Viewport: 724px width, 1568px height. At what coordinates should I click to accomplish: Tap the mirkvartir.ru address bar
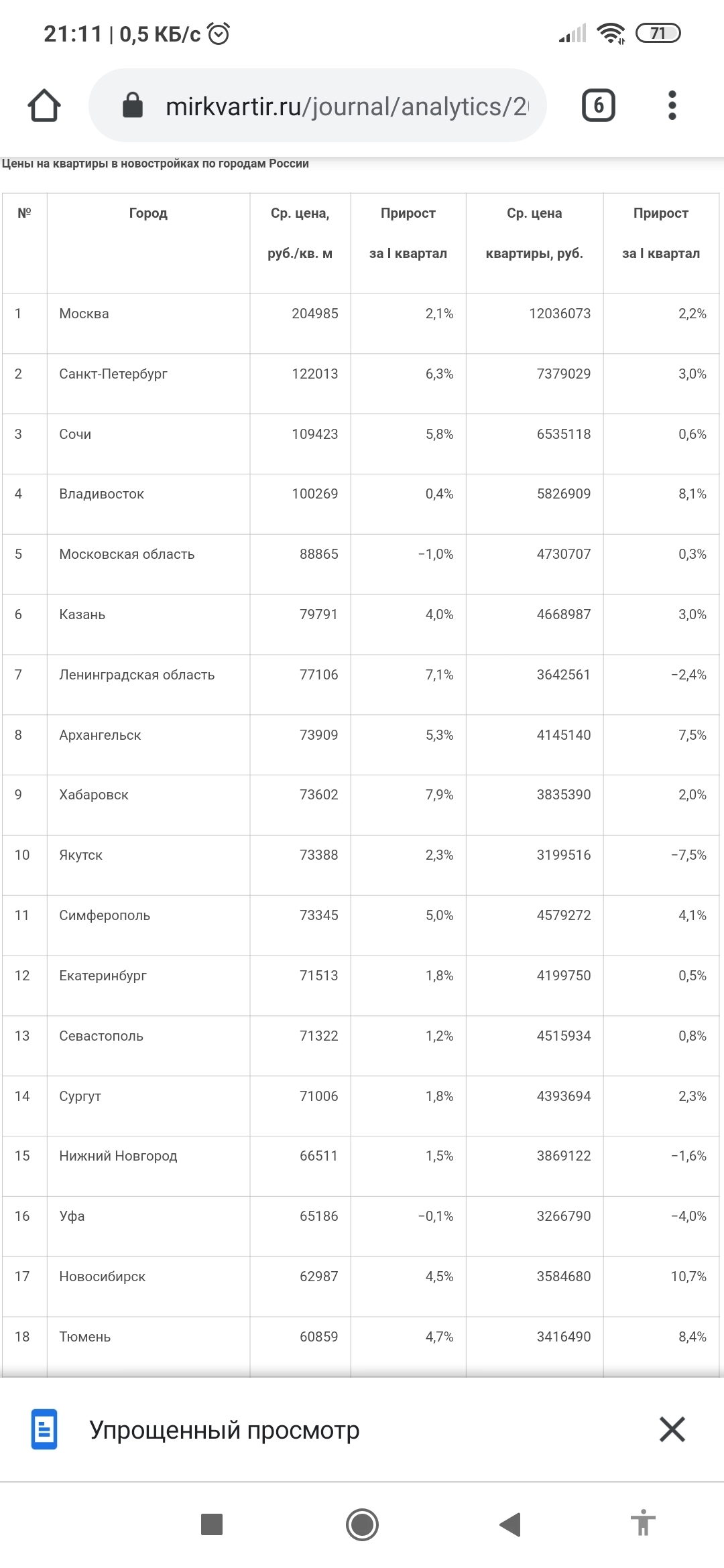pyautogui.click(x=346, y=106)
